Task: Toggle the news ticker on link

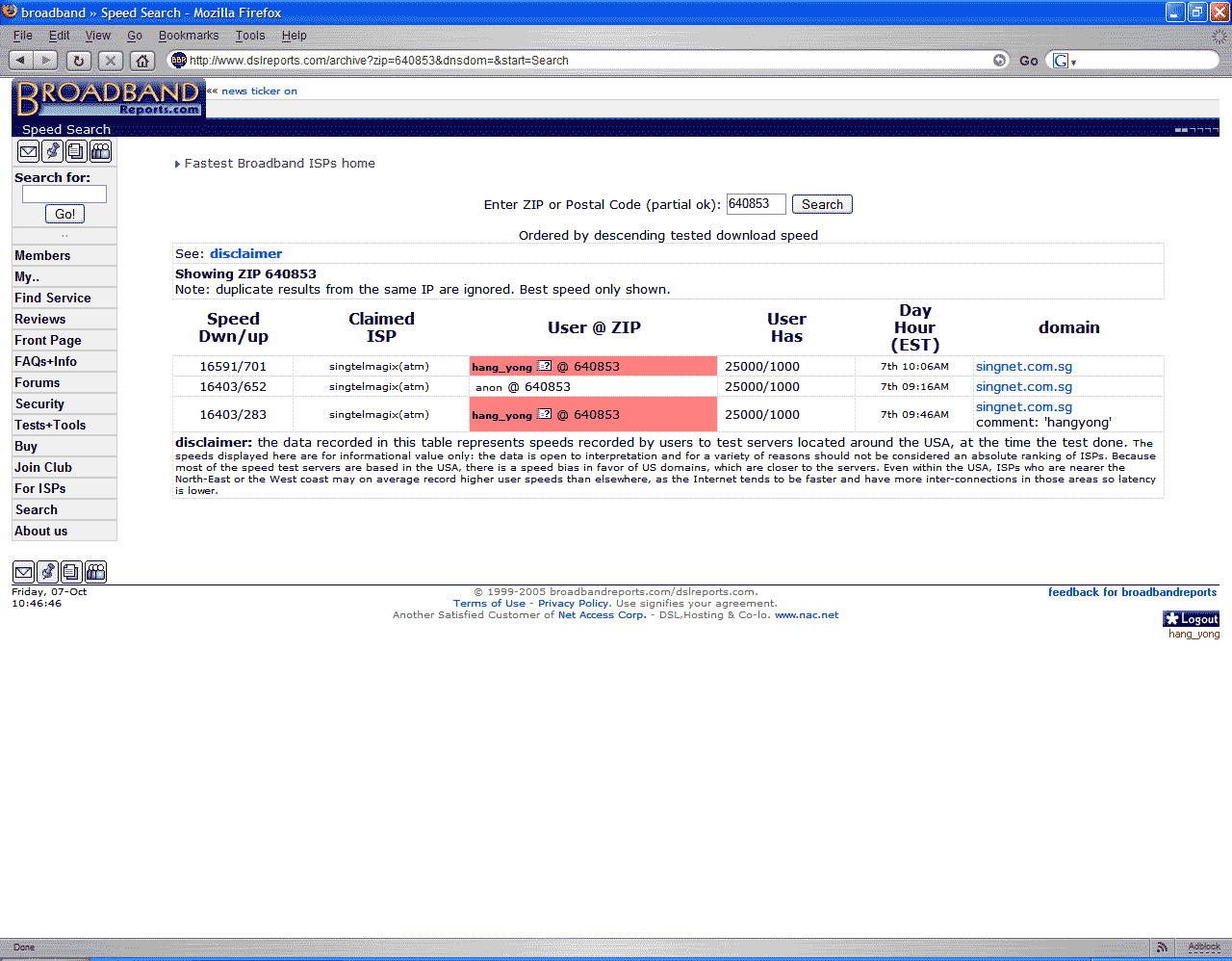Action: pos(259,91)
